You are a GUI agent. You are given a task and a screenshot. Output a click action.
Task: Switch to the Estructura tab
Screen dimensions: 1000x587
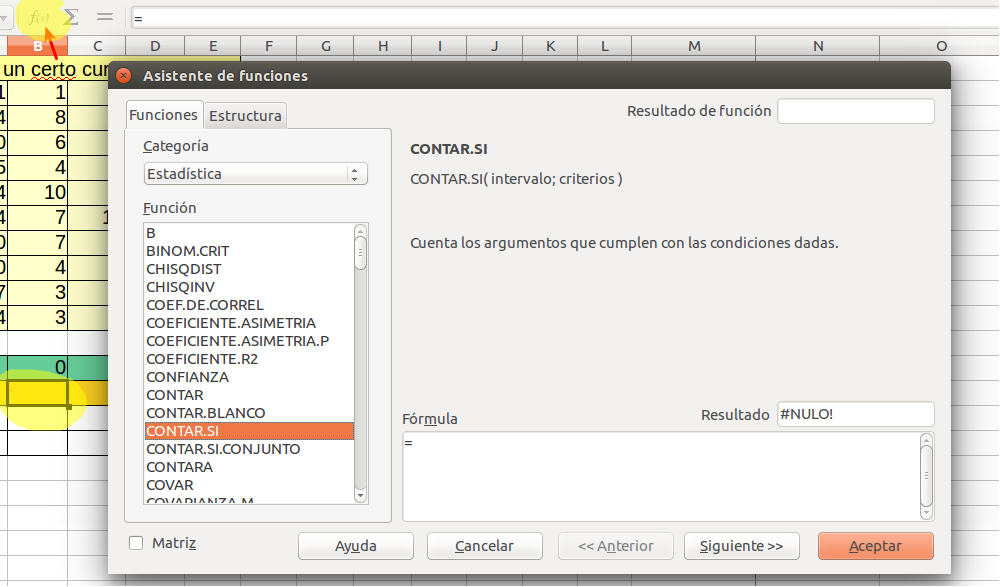pos(245,116)
